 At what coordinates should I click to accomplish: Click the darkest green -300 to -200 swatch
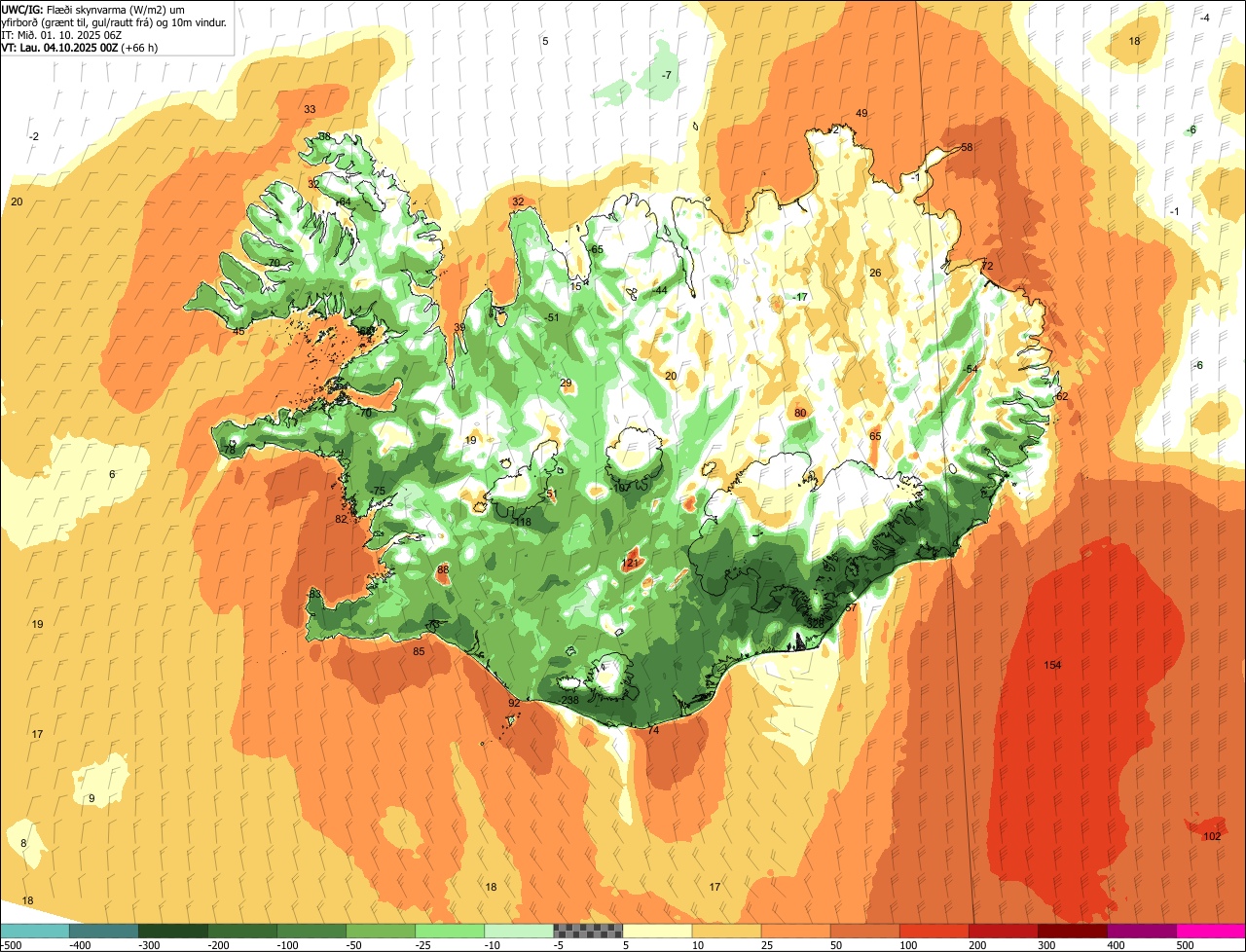pos(173,931)
